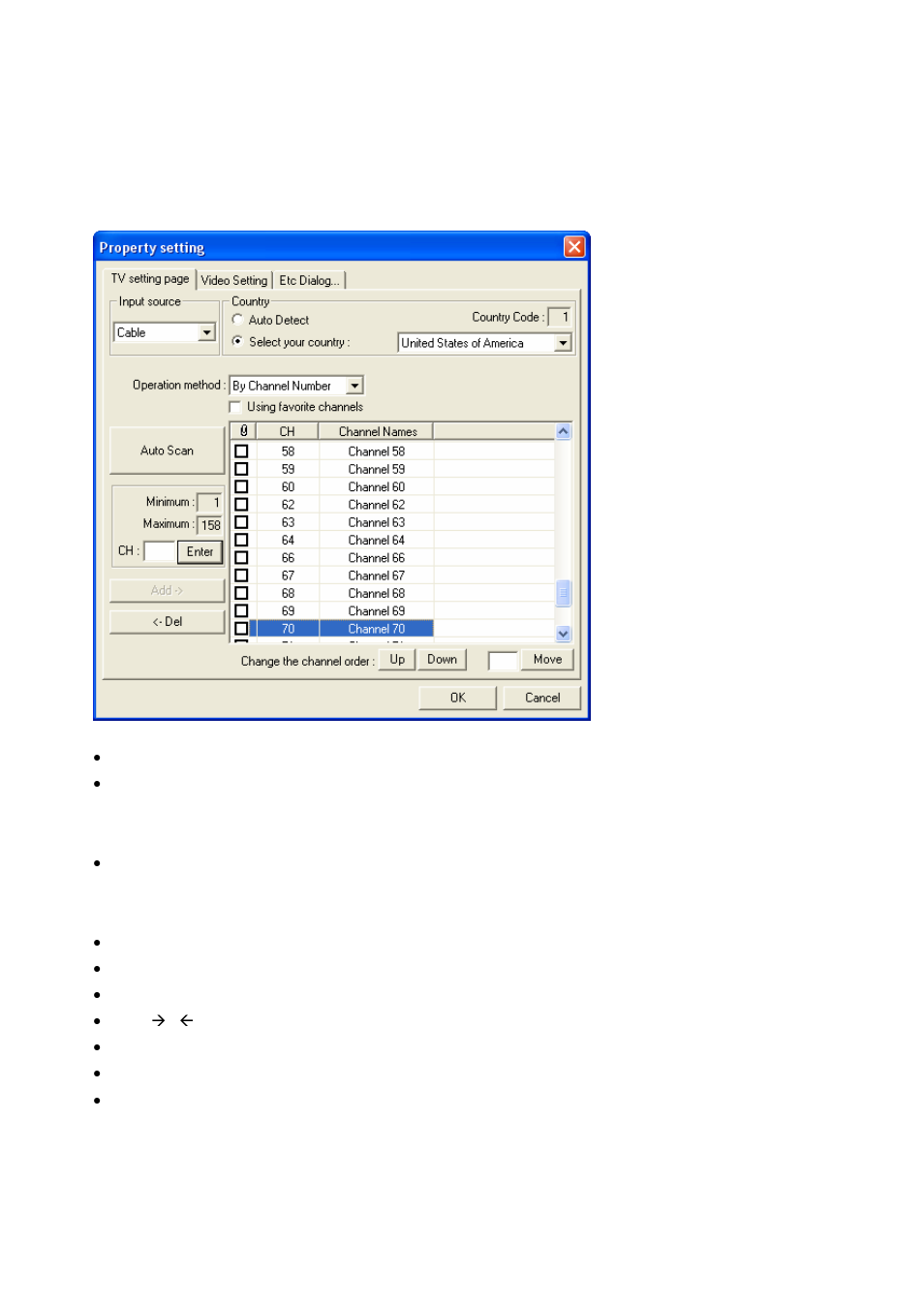Select the Channel 59 name cell
Screen dimensions: 924x1307
tap(377, 469)
